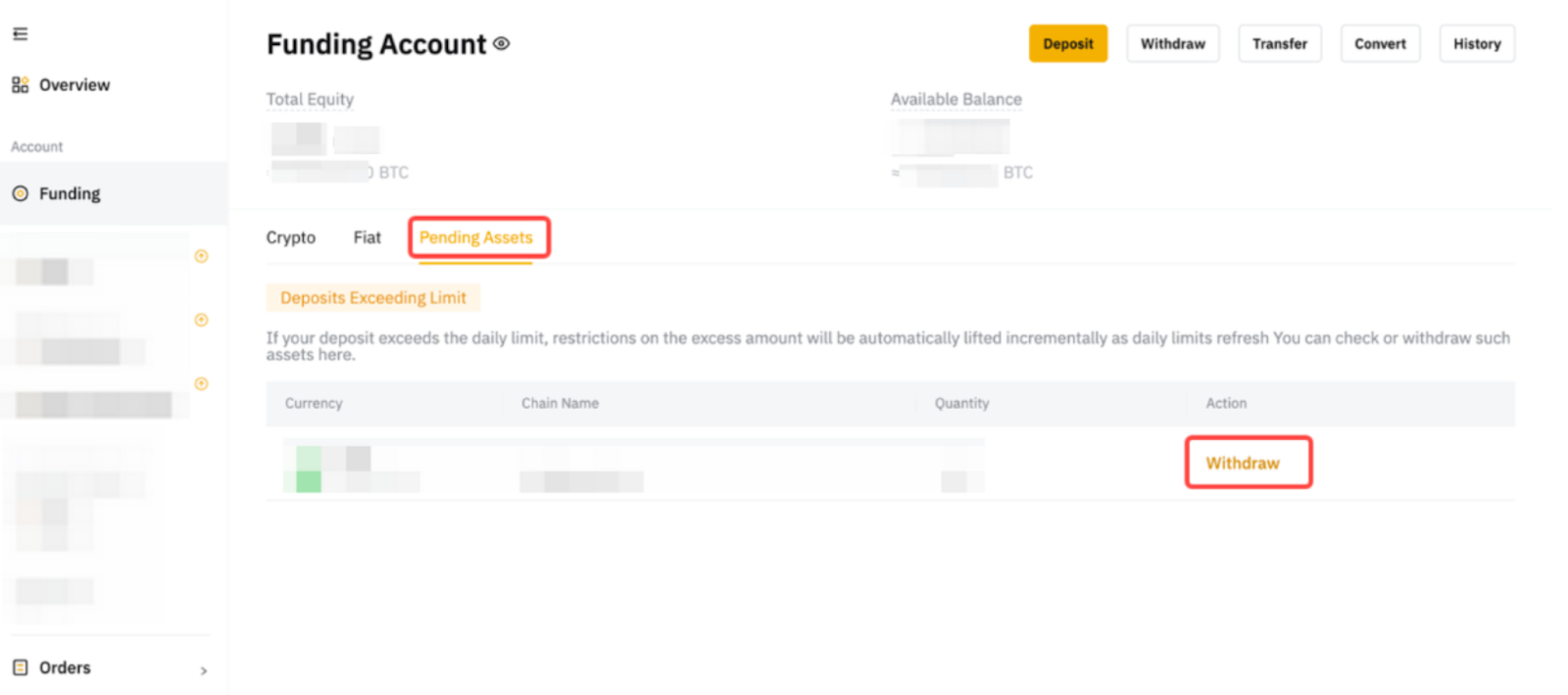
Task: Click Withdraw link in Action column
Action: coord(1243,464)
